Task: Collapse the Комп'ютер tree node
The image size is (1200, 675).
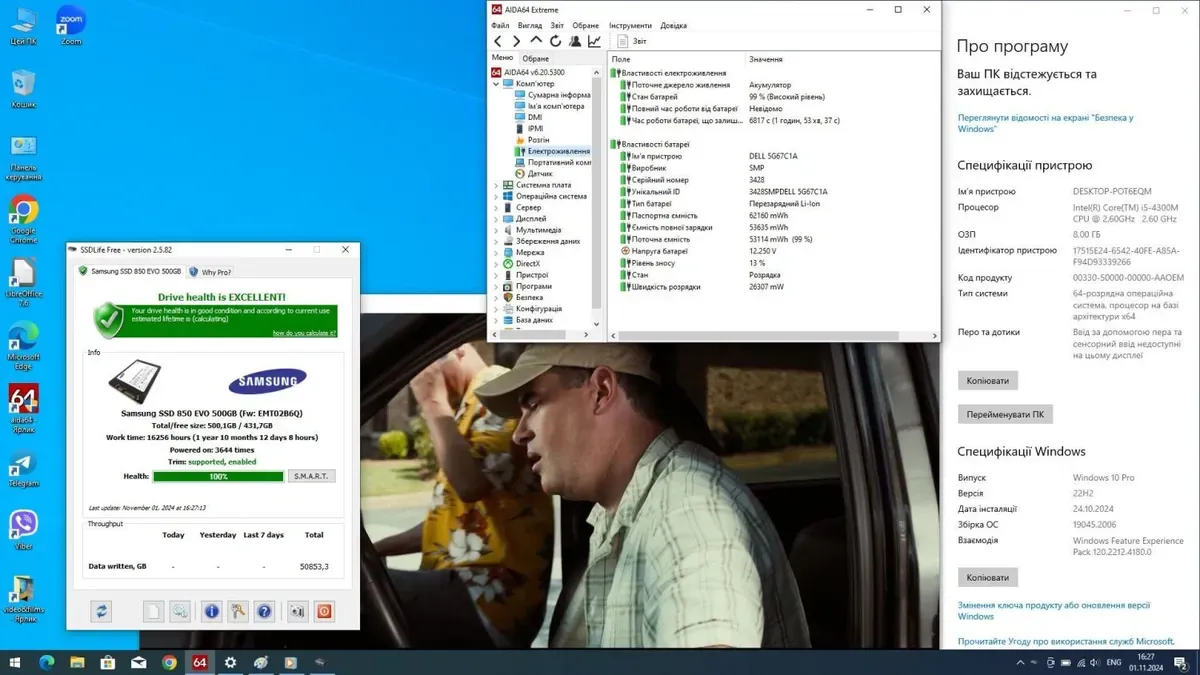Action: coord(496,84)
